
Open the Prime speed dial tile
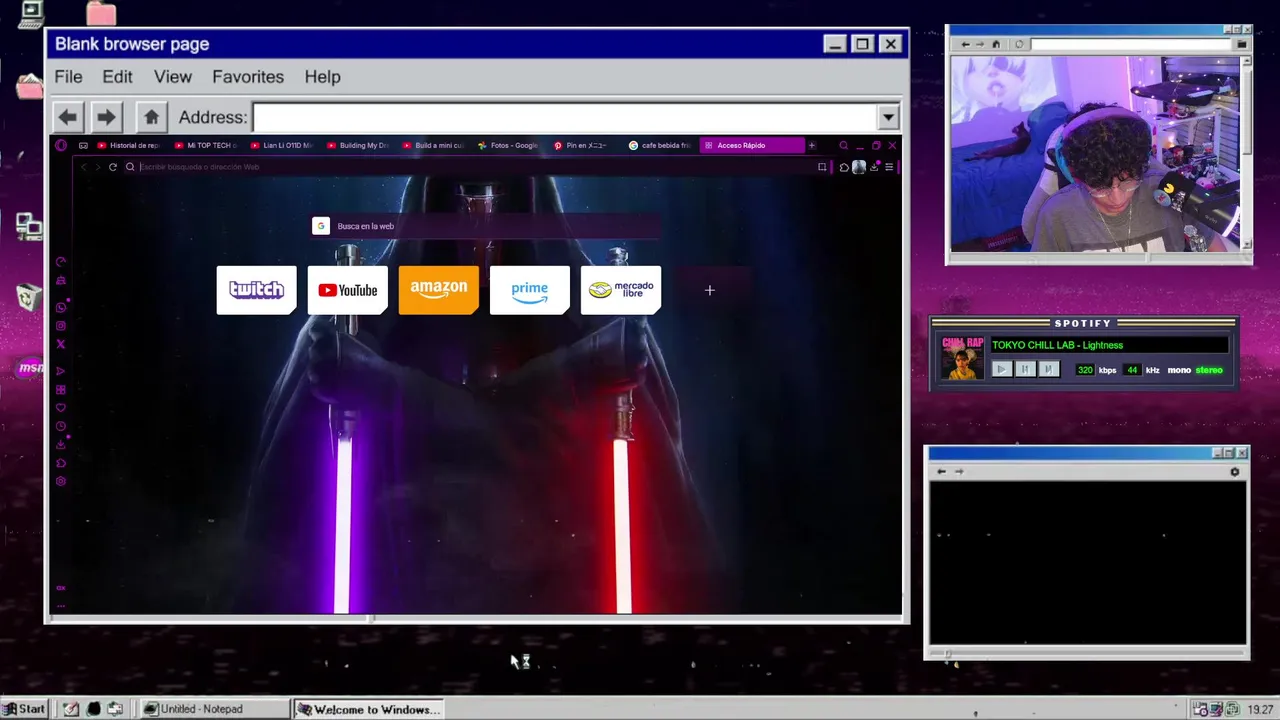point(530,290)
